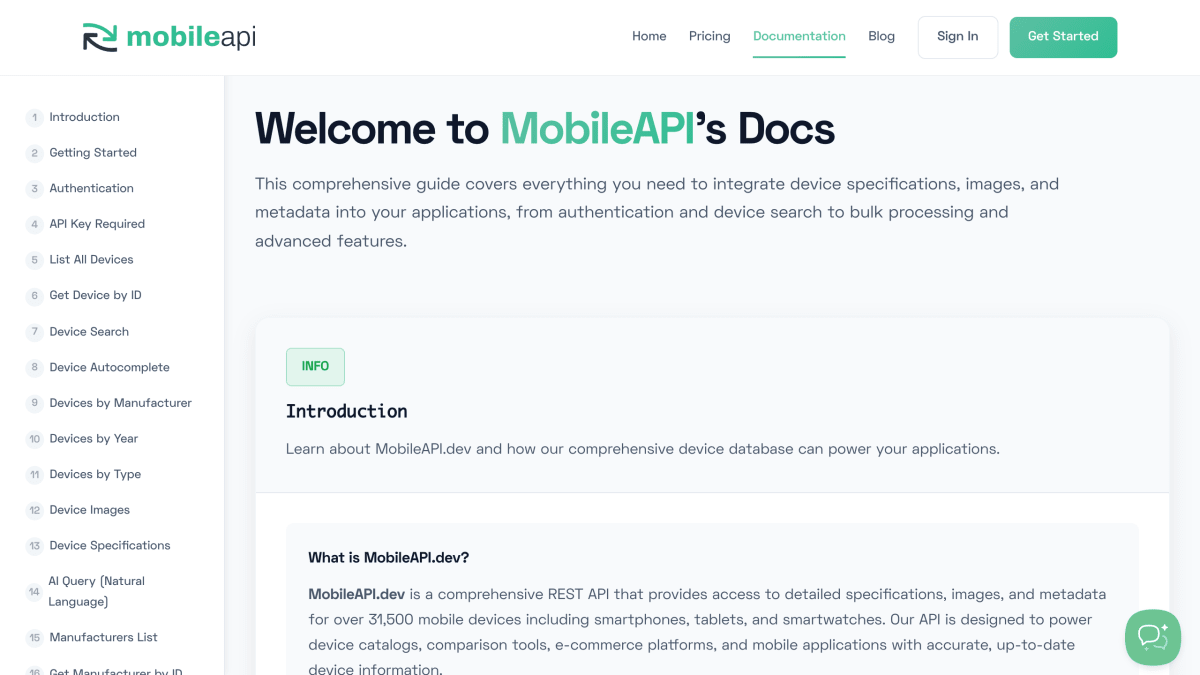Click the Introduction card heading

coord(346,411)
